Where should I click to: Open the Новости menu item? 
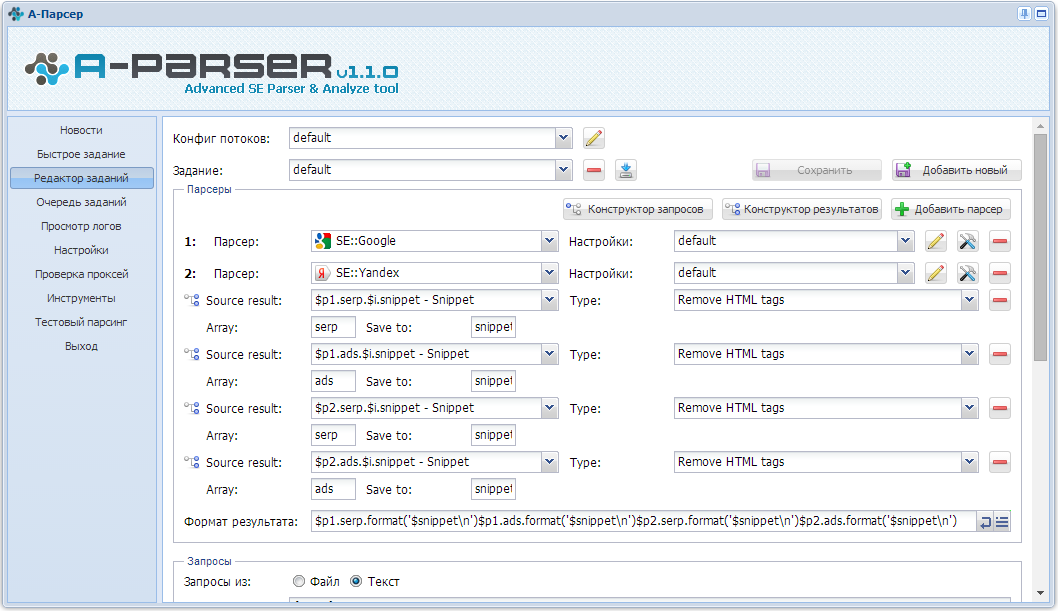82,130
